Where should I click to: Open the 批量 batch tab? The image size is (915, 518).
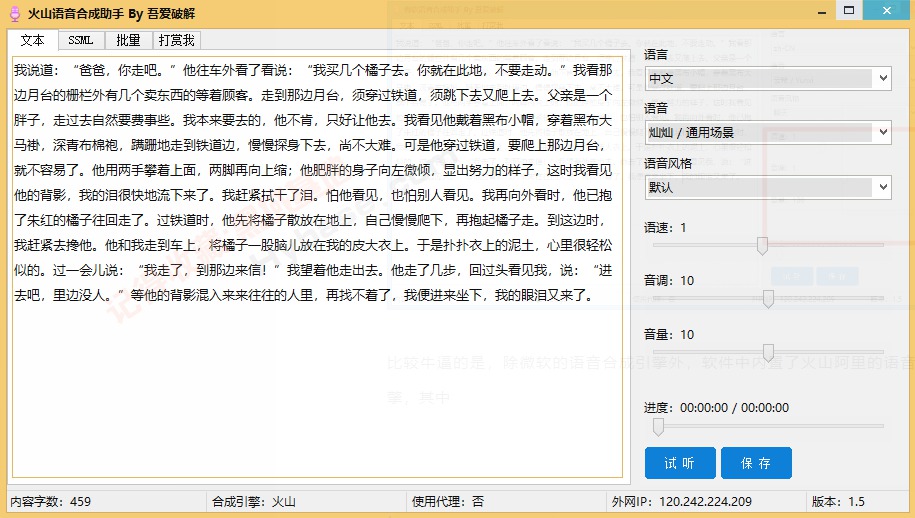(x=128, y=40)
